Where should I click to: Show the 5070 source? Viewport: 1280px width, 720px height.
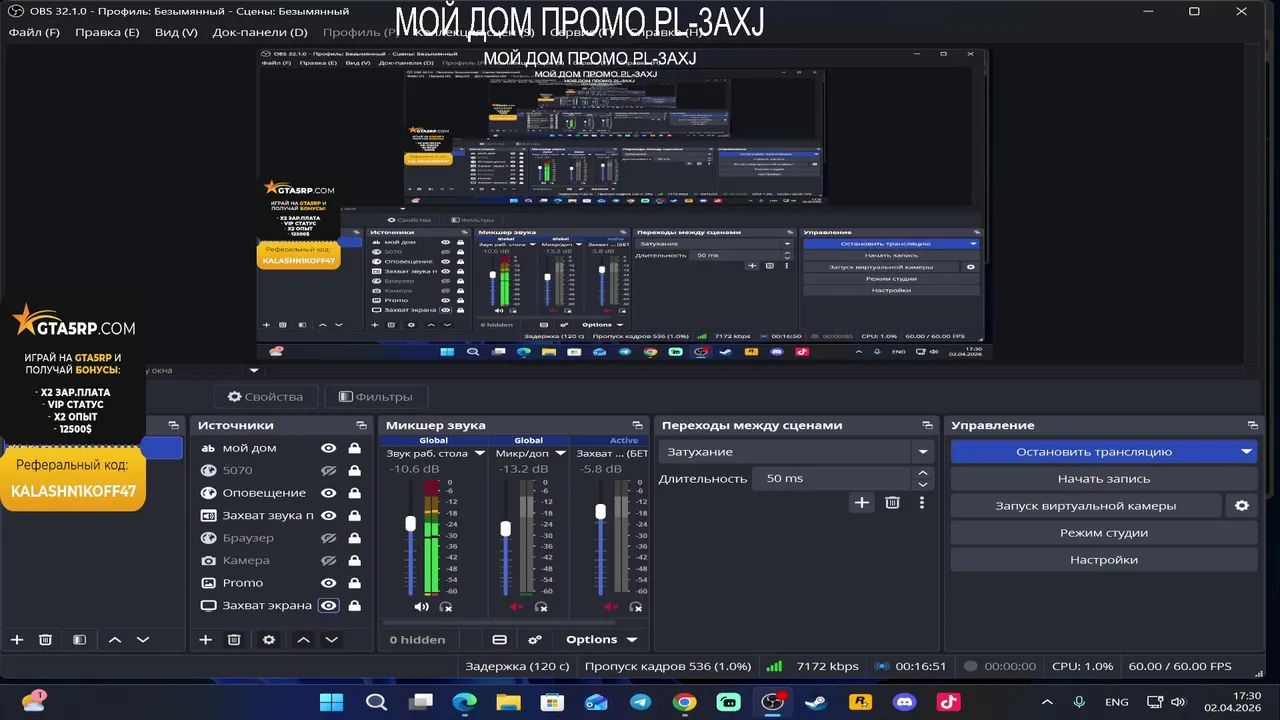tap(328, 471)
